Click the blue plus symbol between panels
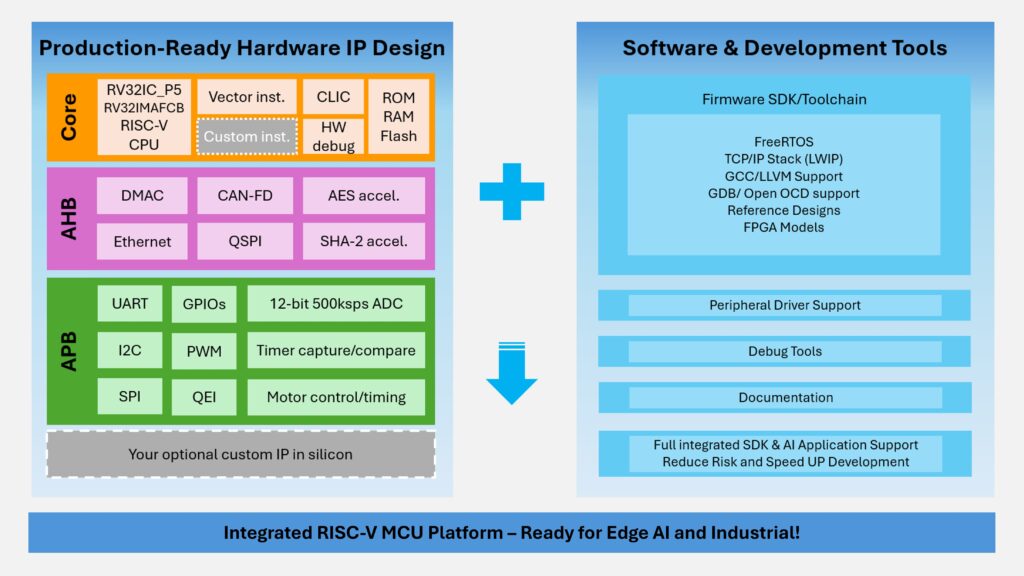This screenshot has width=1024, height=576. pos(513,190)
